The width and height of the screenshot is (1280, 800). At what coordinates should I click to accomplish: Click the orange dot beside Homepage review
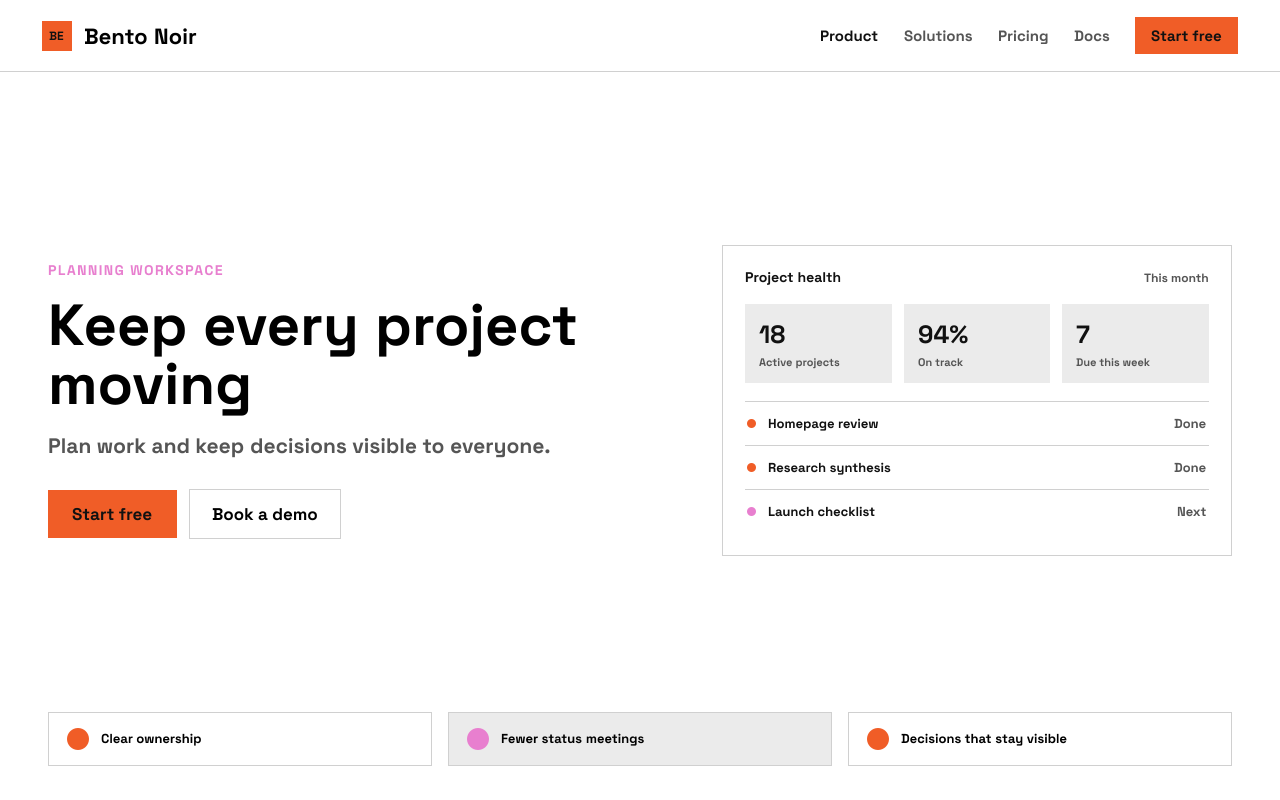point(752,424)
